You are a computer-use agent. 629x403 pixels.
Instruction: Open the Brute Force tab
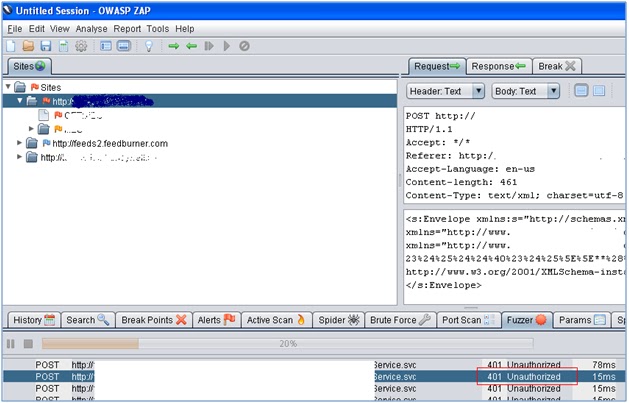(400, 320)
